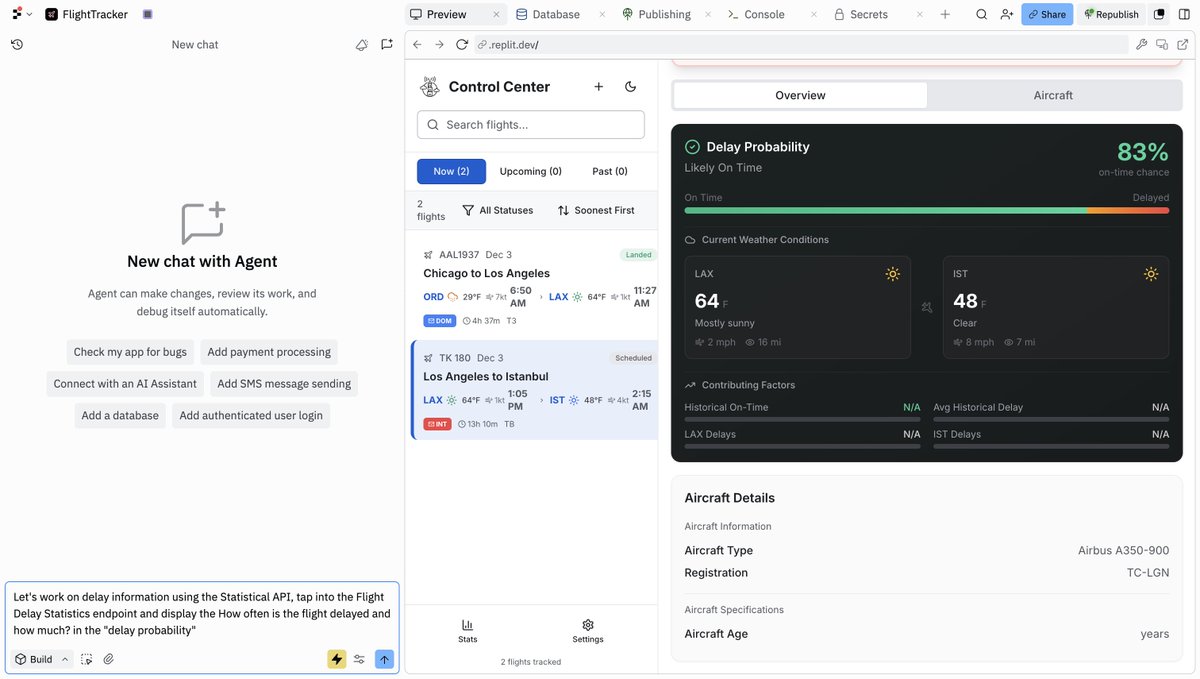Open the Soonest First sort dropdown
This screenshot has height=679, width=1200.
coord(596,210)
